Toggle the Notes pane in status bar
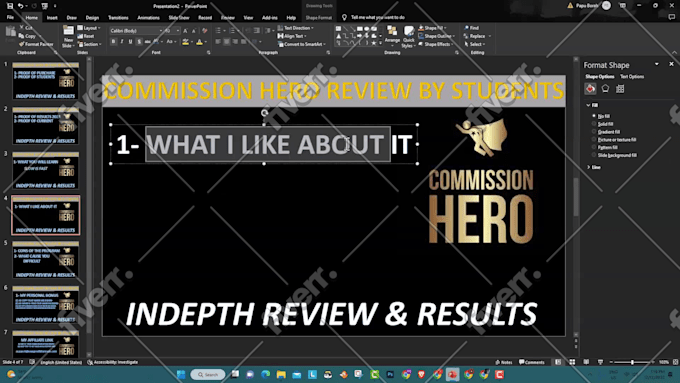This screenshot has height=383, width=680. (503, 362)
